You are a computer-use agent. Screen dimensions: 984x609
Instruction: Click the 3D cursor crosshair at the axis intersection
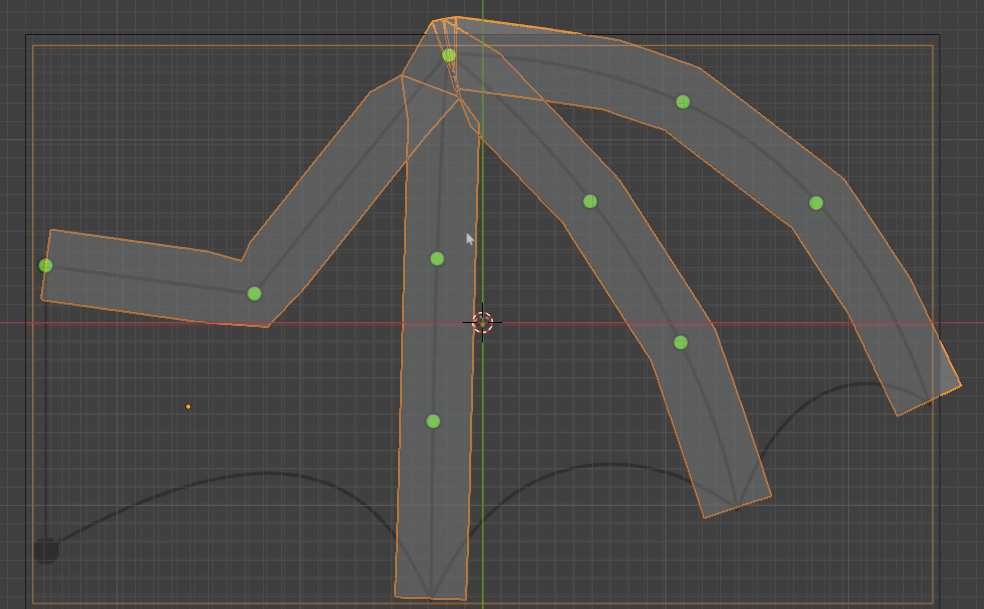tap(483, 322)
